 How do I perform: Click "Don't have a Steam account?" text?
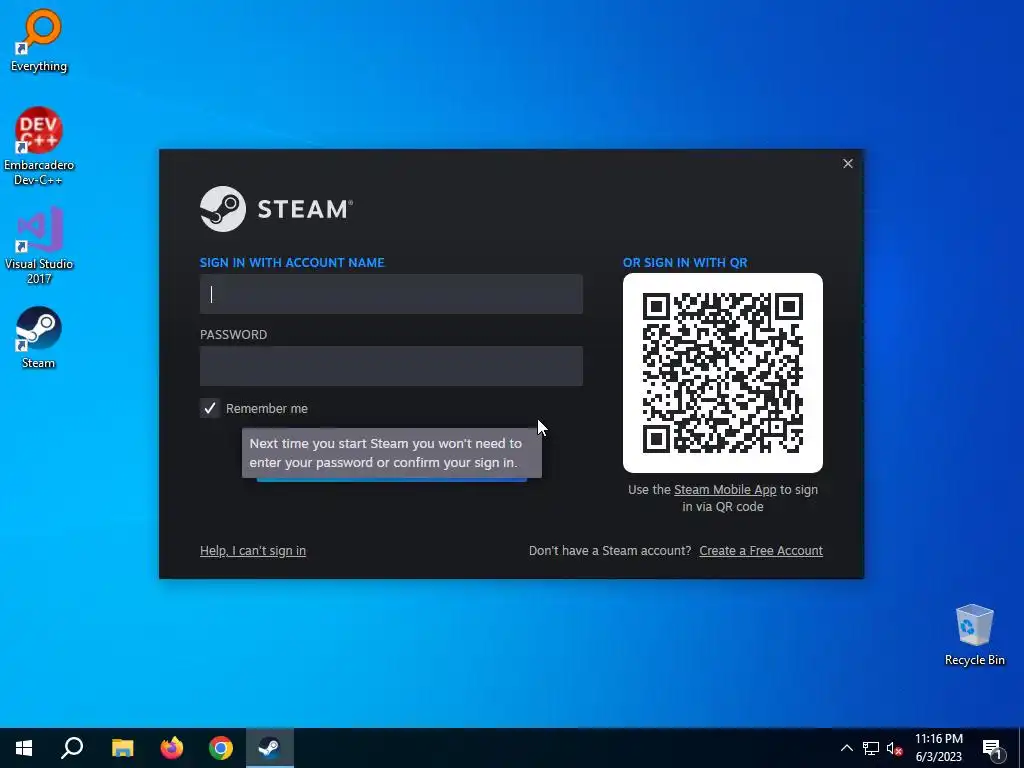click(x=610, y=551)
